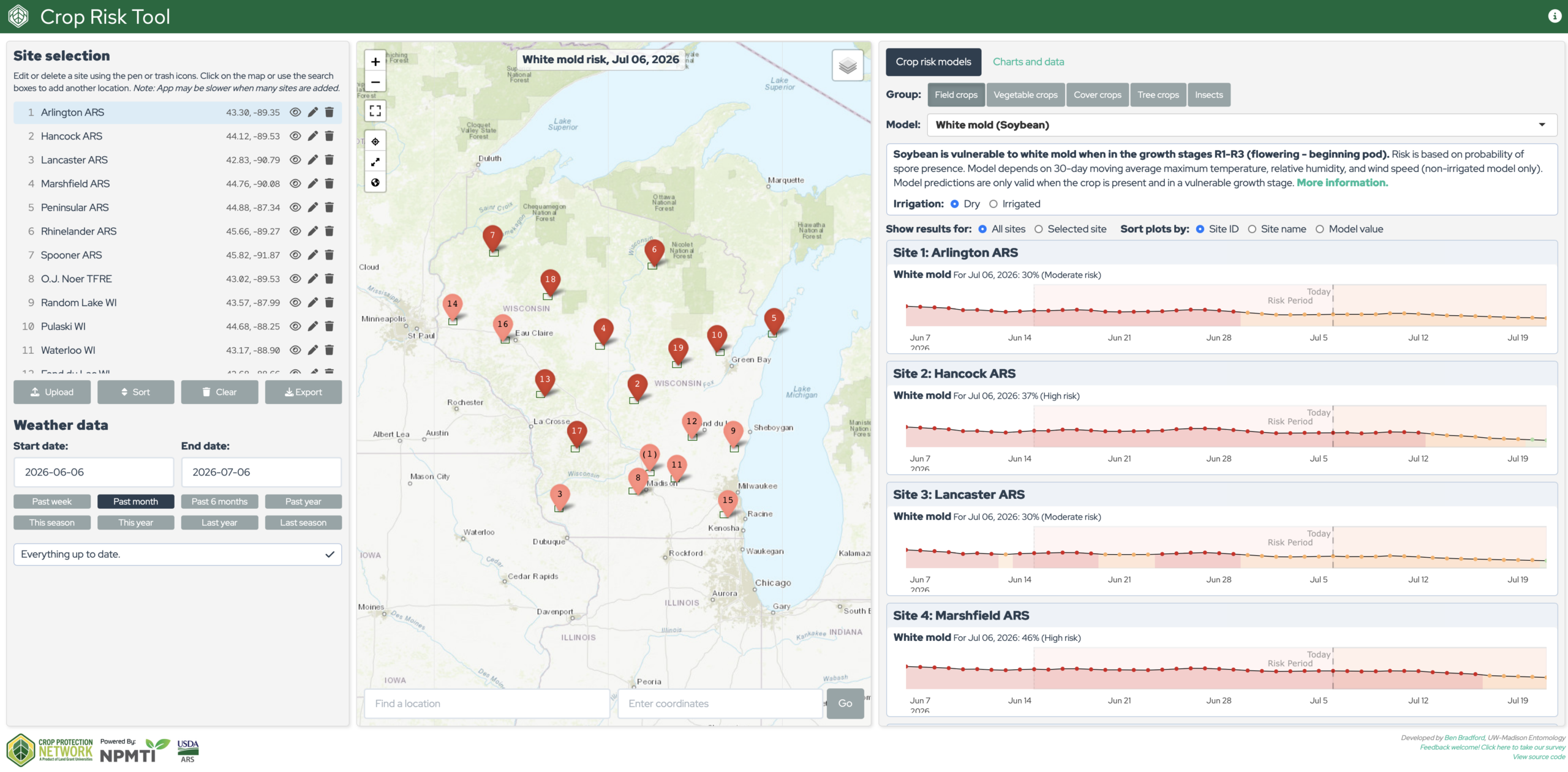This screenshot has height=772, width=1568.
Task: Click the locate-me crosshair icon on map
Action: click(375, 141)
